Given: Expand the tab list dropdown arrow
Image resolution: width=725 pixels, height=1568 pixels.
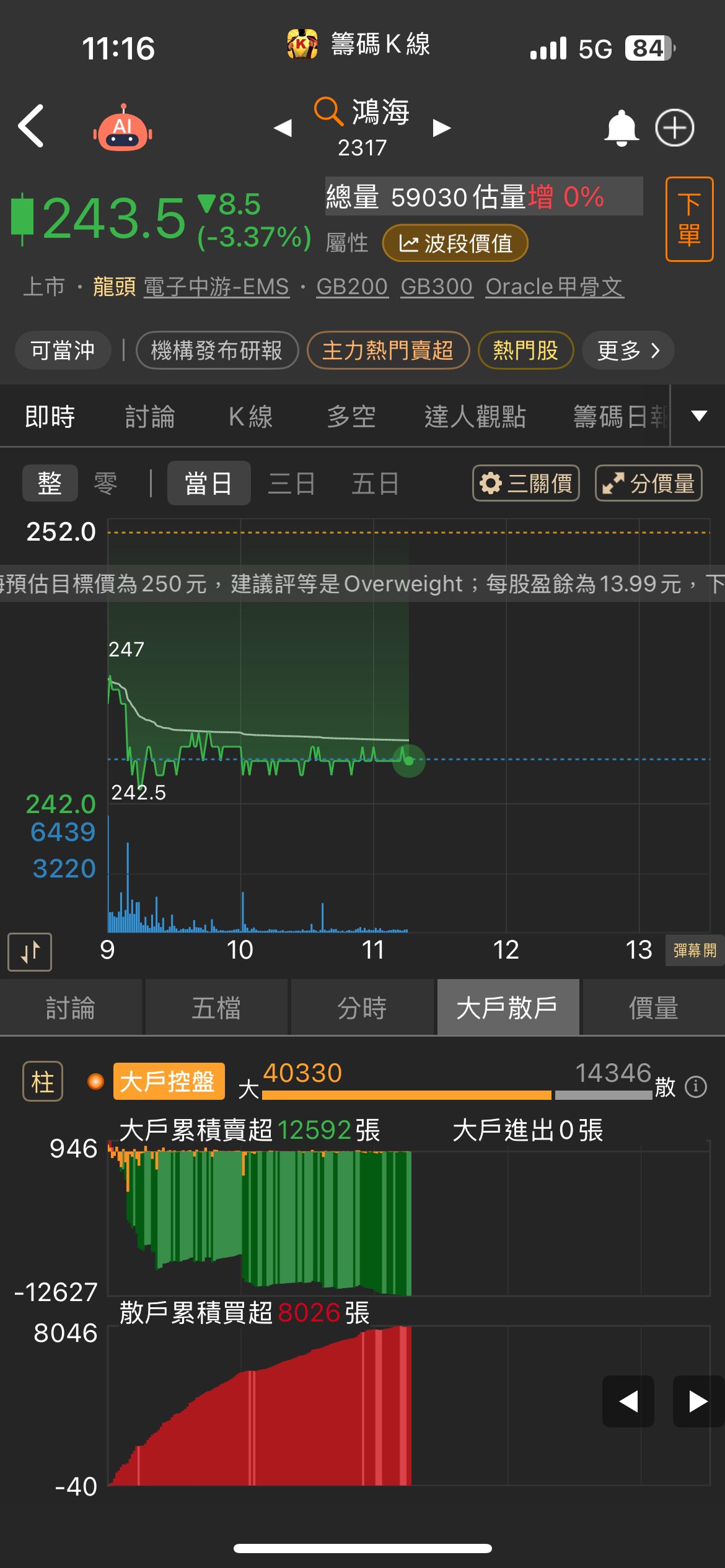Looking at the screenshot, I should pos(699,416).
